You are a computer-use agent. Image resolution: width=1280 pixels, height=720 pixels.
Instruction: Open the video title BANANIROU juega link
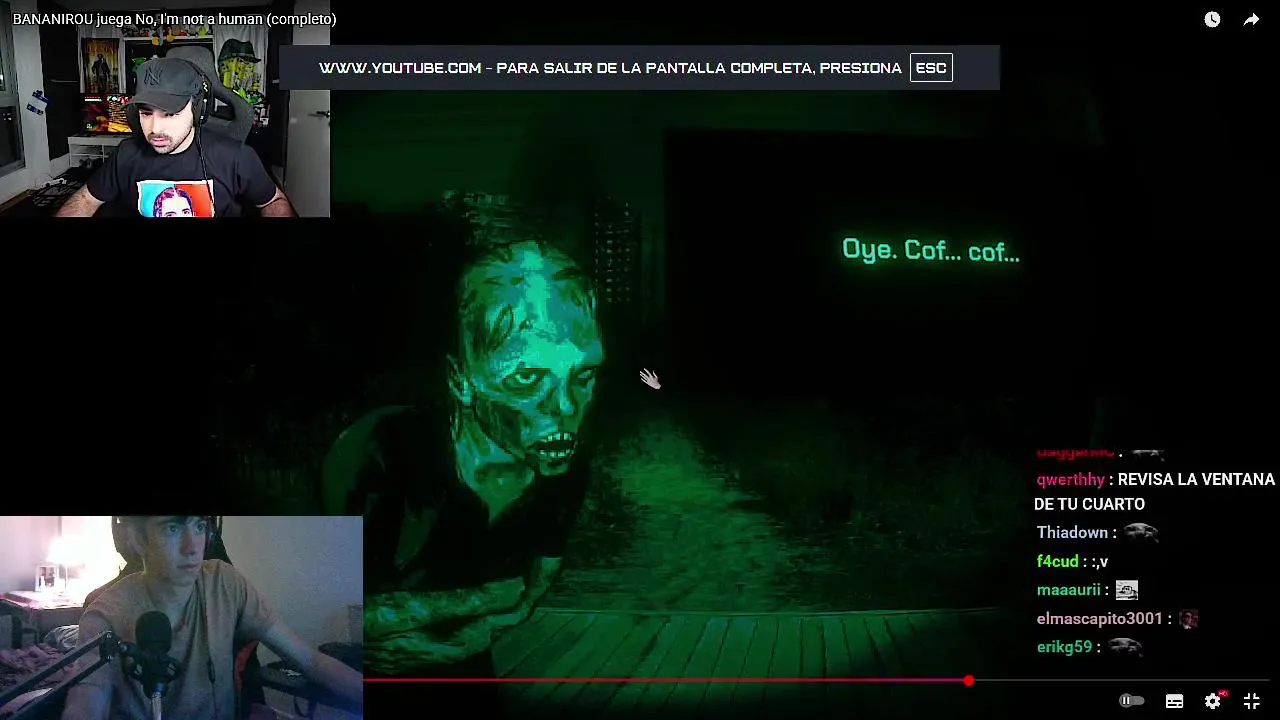pos(174,19)
